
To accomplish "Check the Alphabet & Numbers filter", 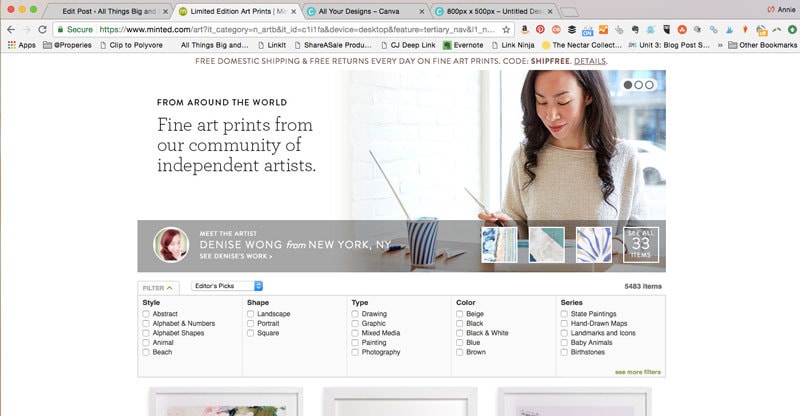I will (x=146, y=324).
